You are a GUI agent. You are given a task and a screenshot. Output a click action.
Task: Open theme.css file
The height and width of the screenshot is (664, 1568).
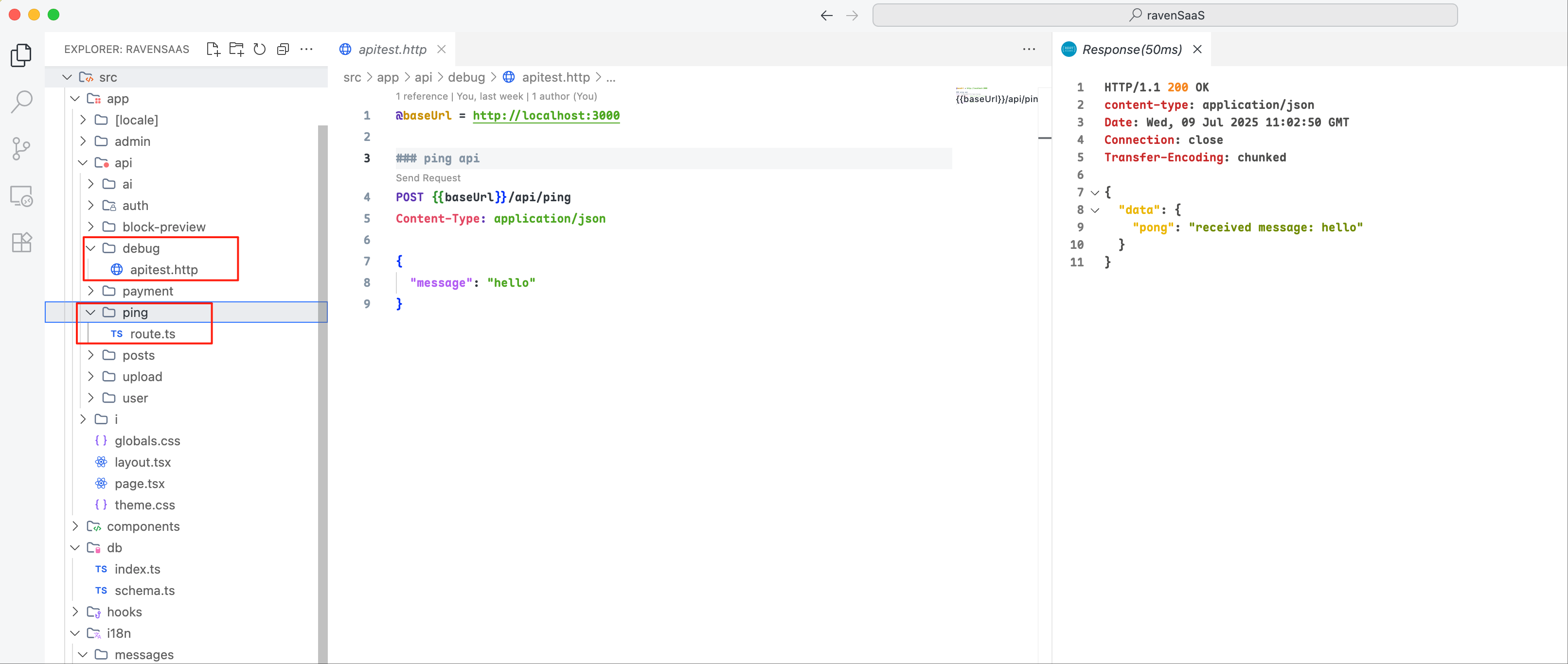click(144, 505)
